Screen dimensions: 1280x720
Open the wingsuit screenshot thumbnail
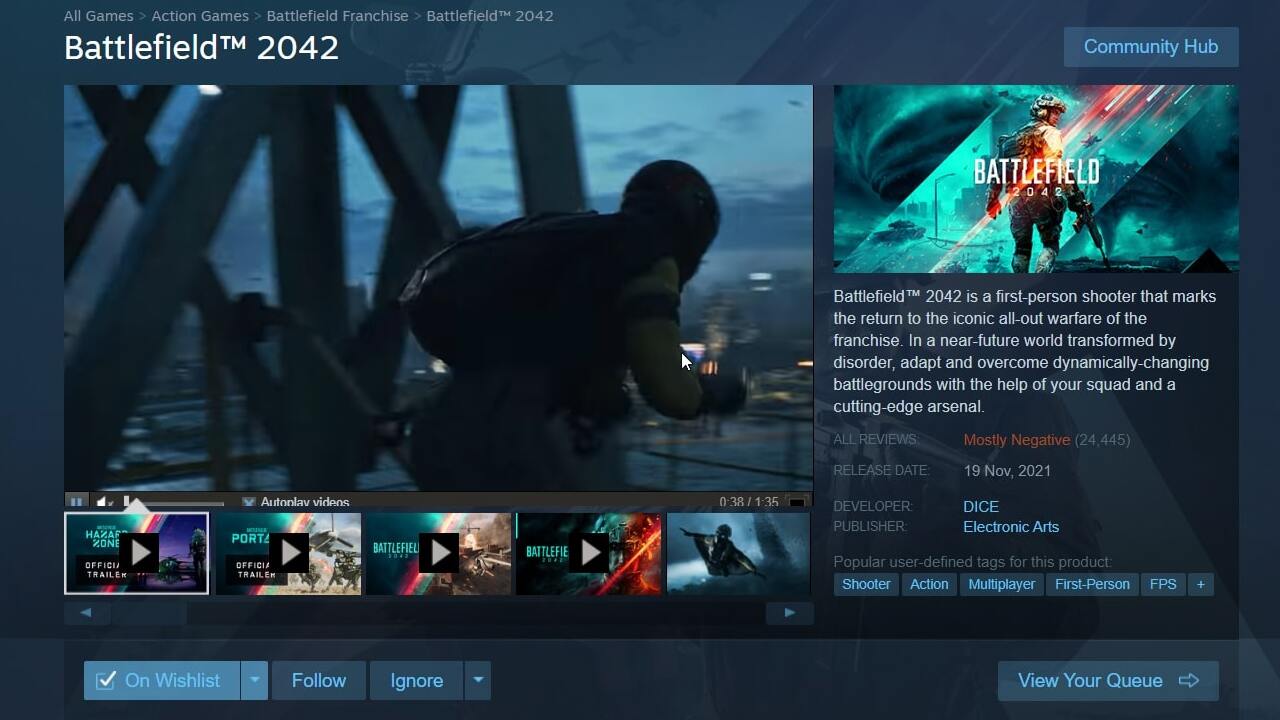click(x=739, y=553)
